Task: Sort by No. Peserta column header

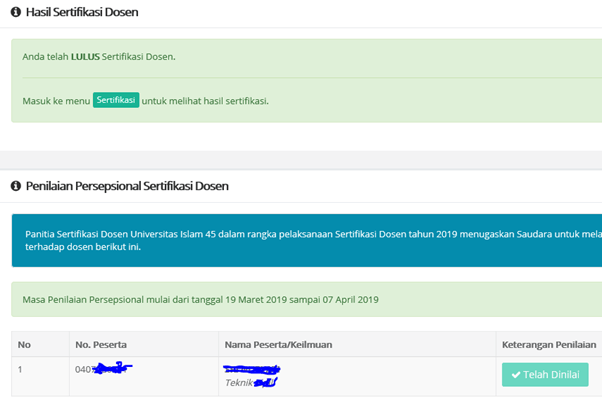Action: point(103,345)
